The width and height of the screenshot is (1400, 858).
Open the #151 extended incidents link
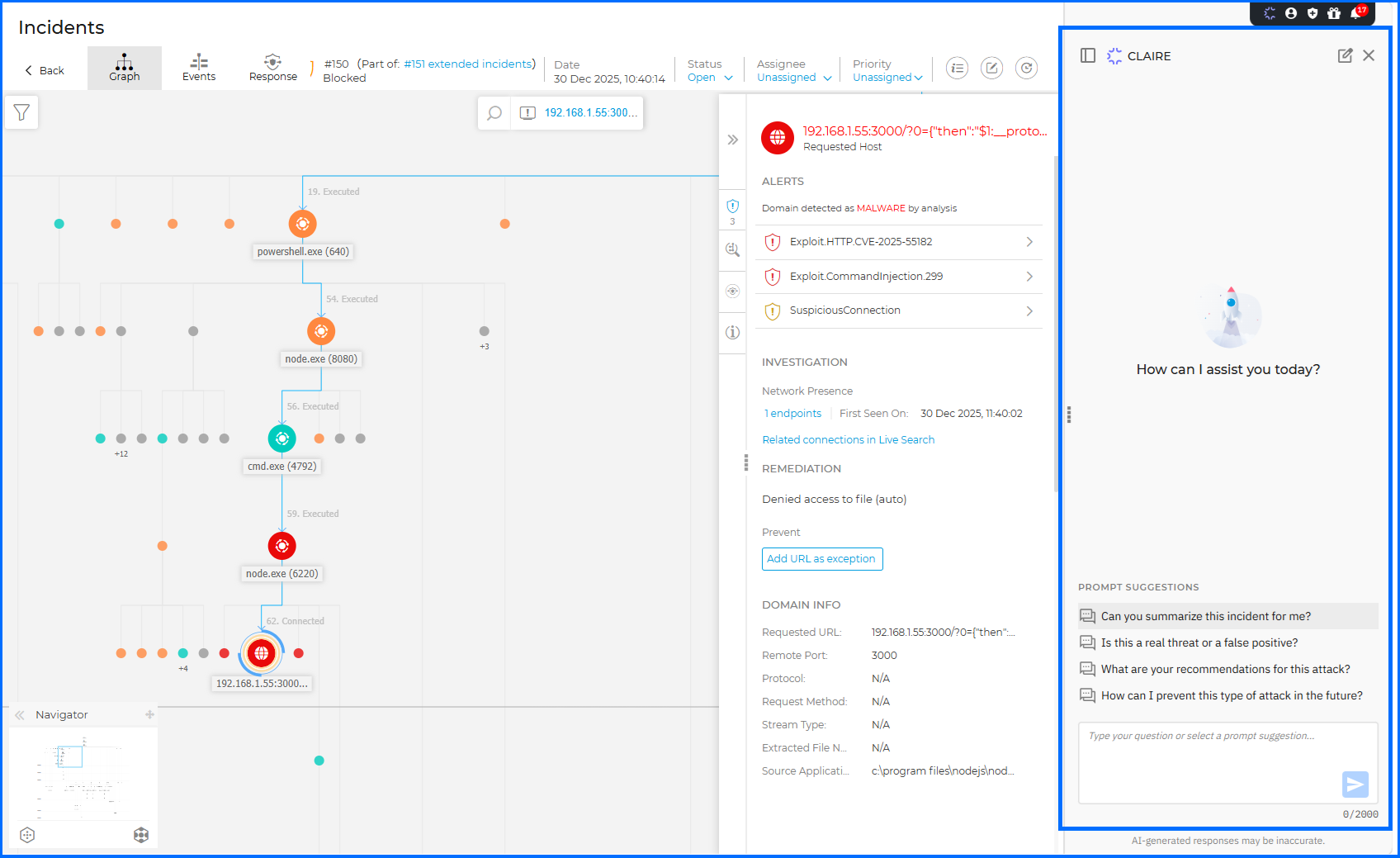(x=468, y=64)
